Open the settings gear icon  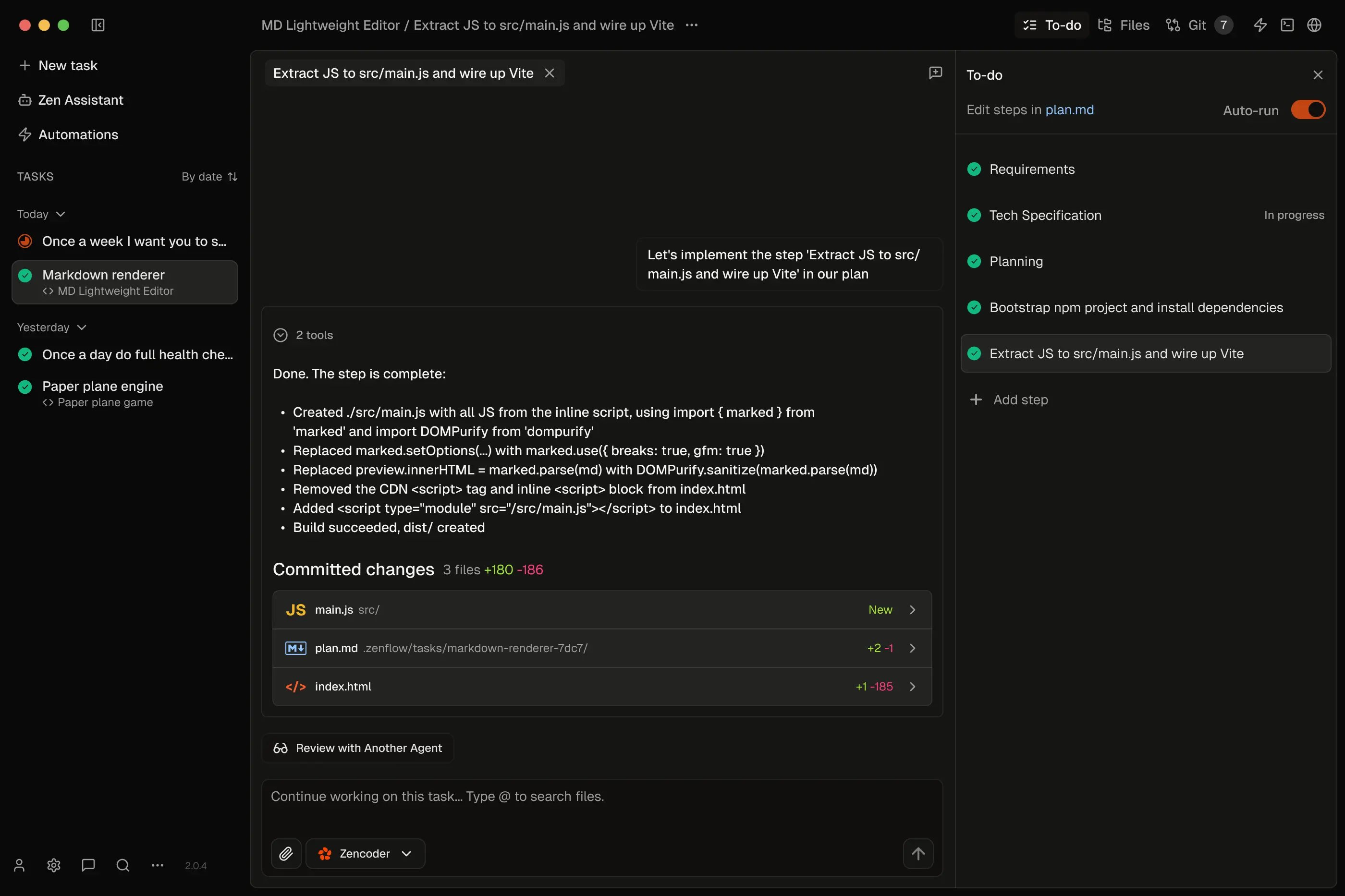coord(54,865)
